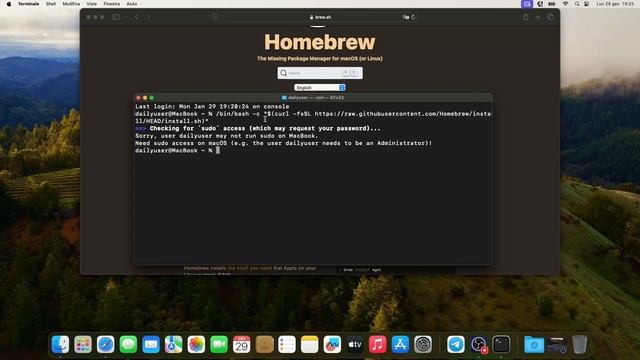Go back in Safari
640x360 pixels.
(137, 17)
